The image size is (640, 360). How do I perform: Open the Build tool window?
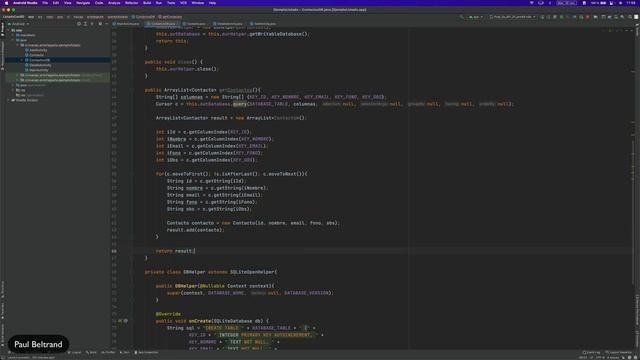coord(91,352)
